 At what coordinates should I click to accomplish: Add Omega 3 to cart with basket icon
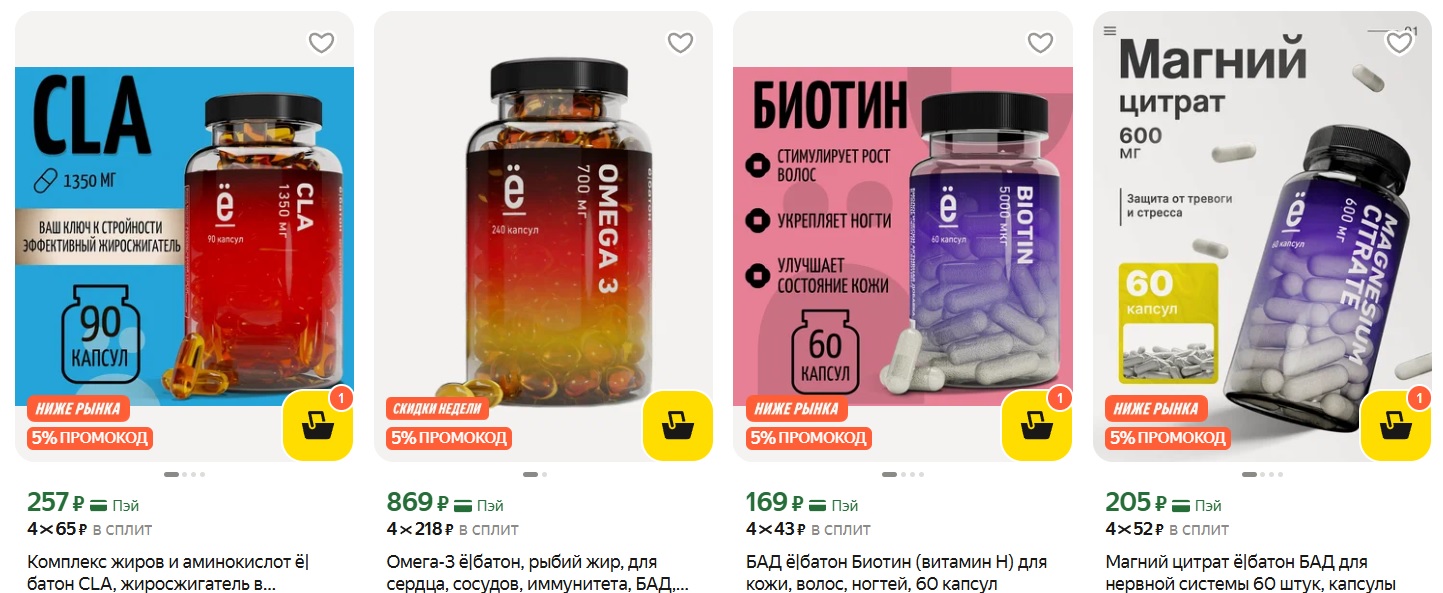(x=677, y=426)
